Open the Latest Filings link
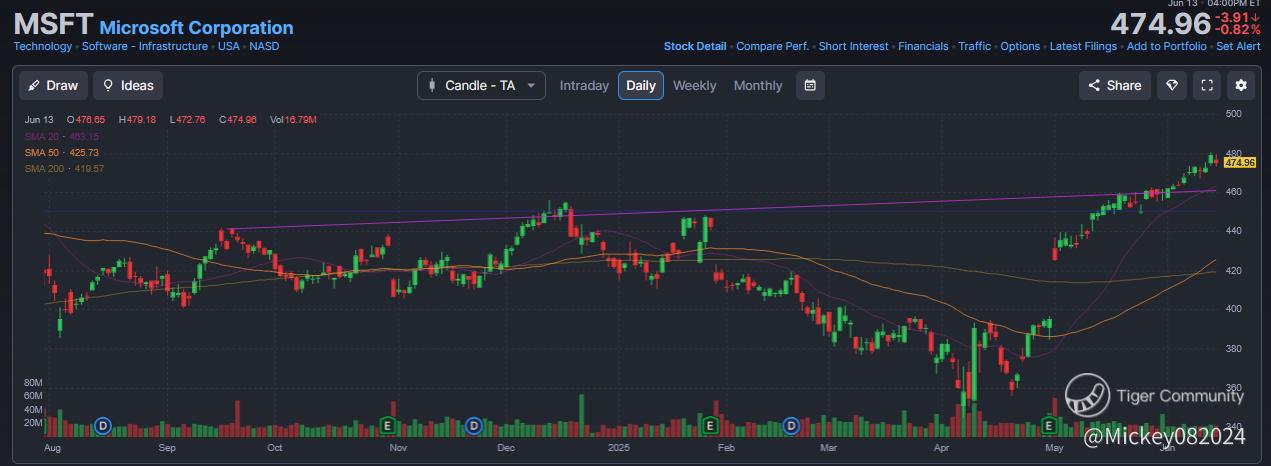 1083,46
